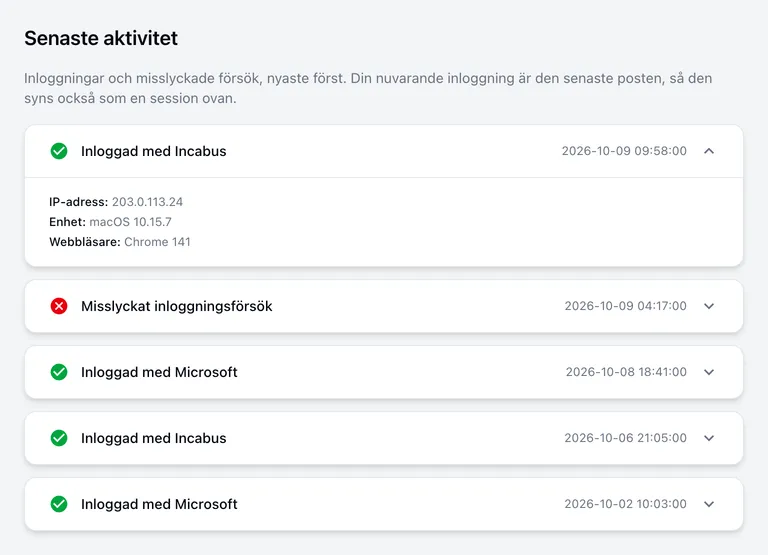Click the 'Inloggad med Incabus' label at 09:58:00
Viewport: 768px width, 555px height.
(154, 151)
